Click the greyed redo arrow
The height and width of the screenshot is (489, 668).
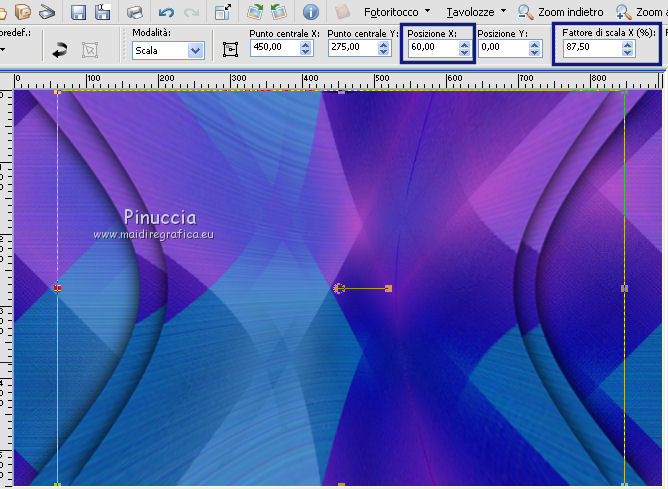point(191,12)
